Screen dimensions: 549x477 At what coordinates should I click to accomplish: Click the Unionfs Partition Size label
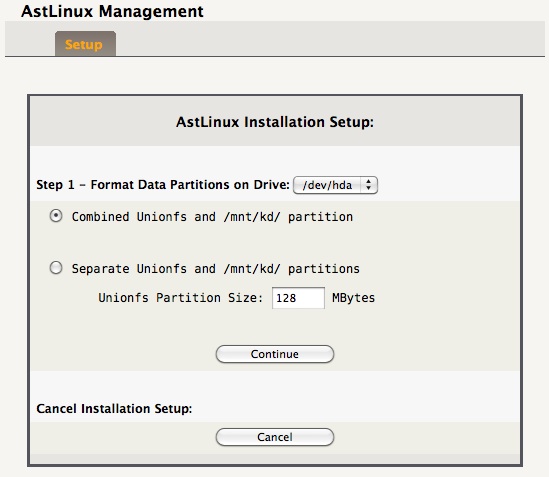coord(180,298)
